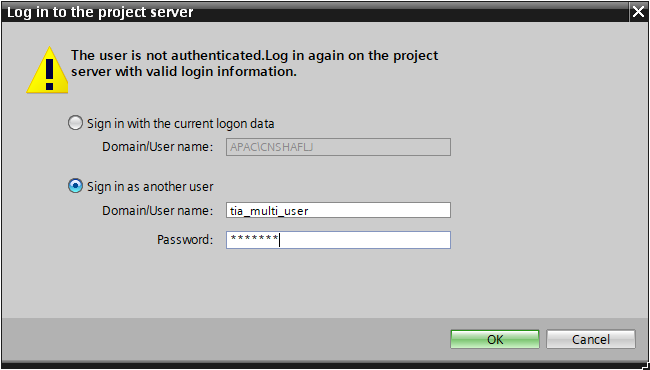Place the cursor on the password asterisks

[x=254, y=238]
